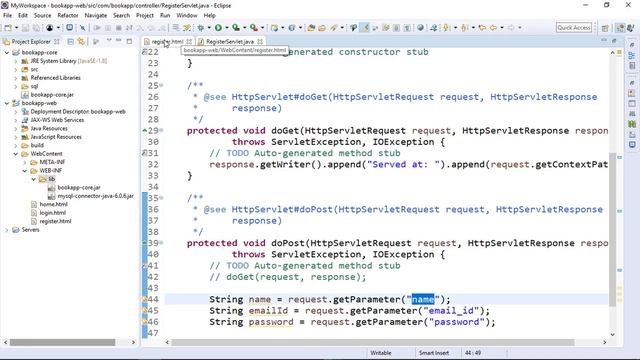This screenshot has height=360, width=640.
Task: Click the Project Explorer view tab
Action: (31, 42)
